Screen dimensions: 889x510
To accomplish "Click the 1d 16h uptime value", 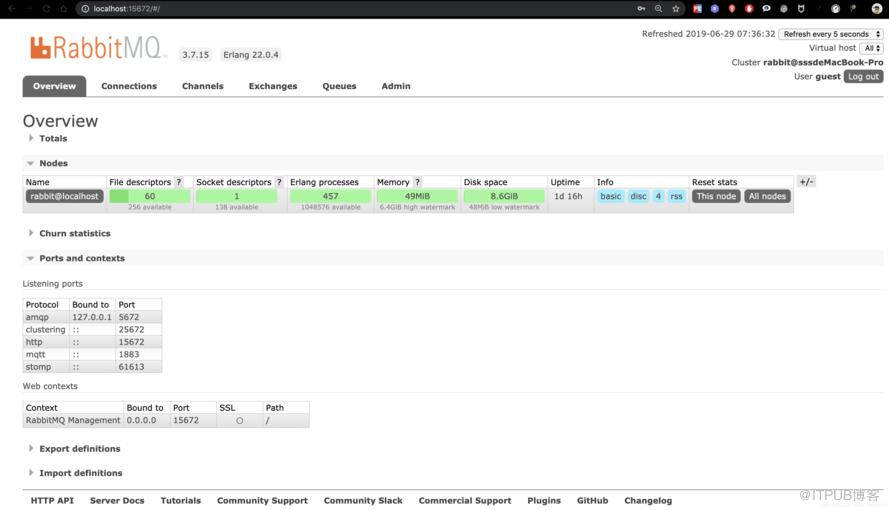I will (568, 196).
